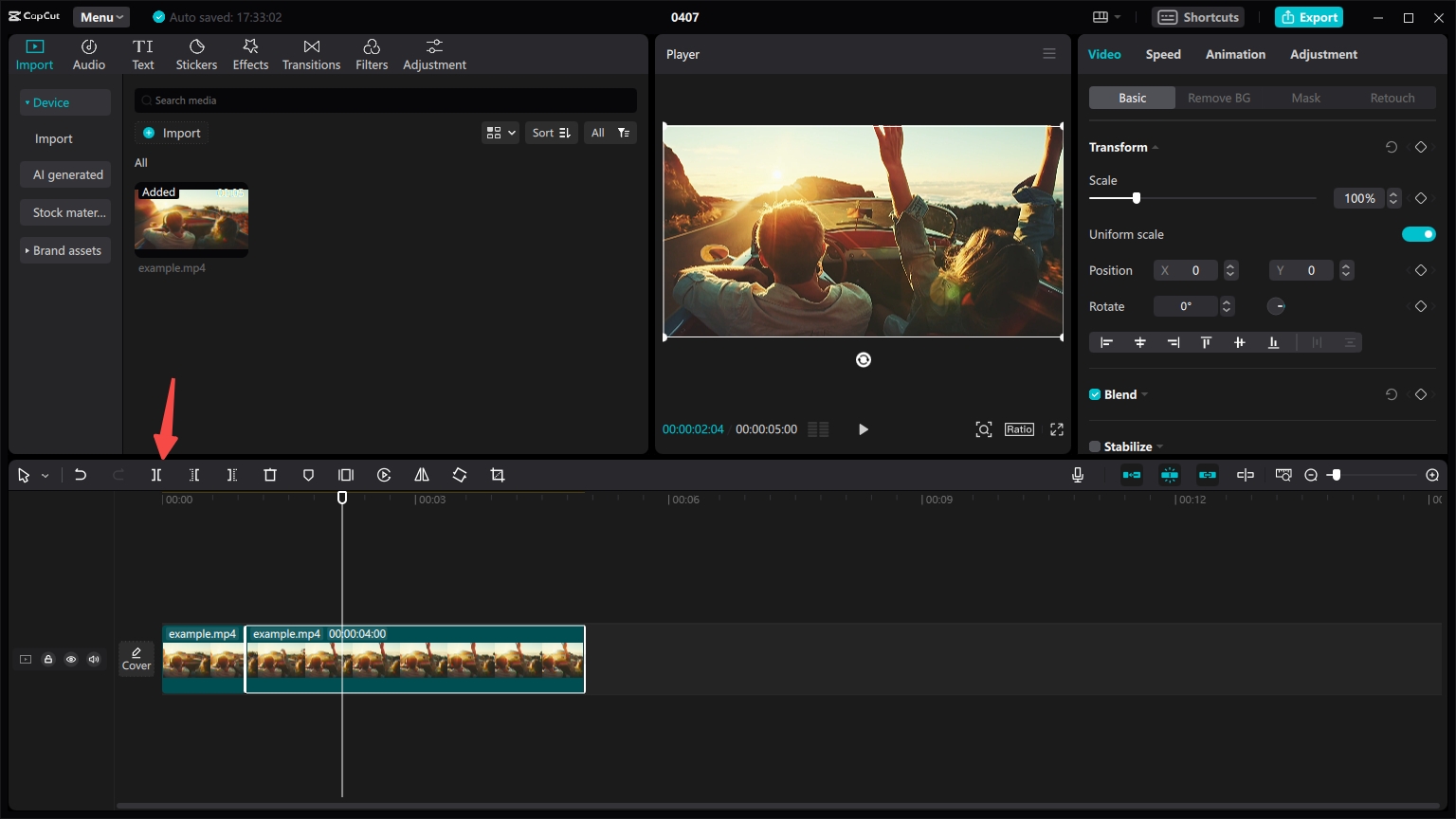Enable the Stabilize checkbox

(1095, 446)
